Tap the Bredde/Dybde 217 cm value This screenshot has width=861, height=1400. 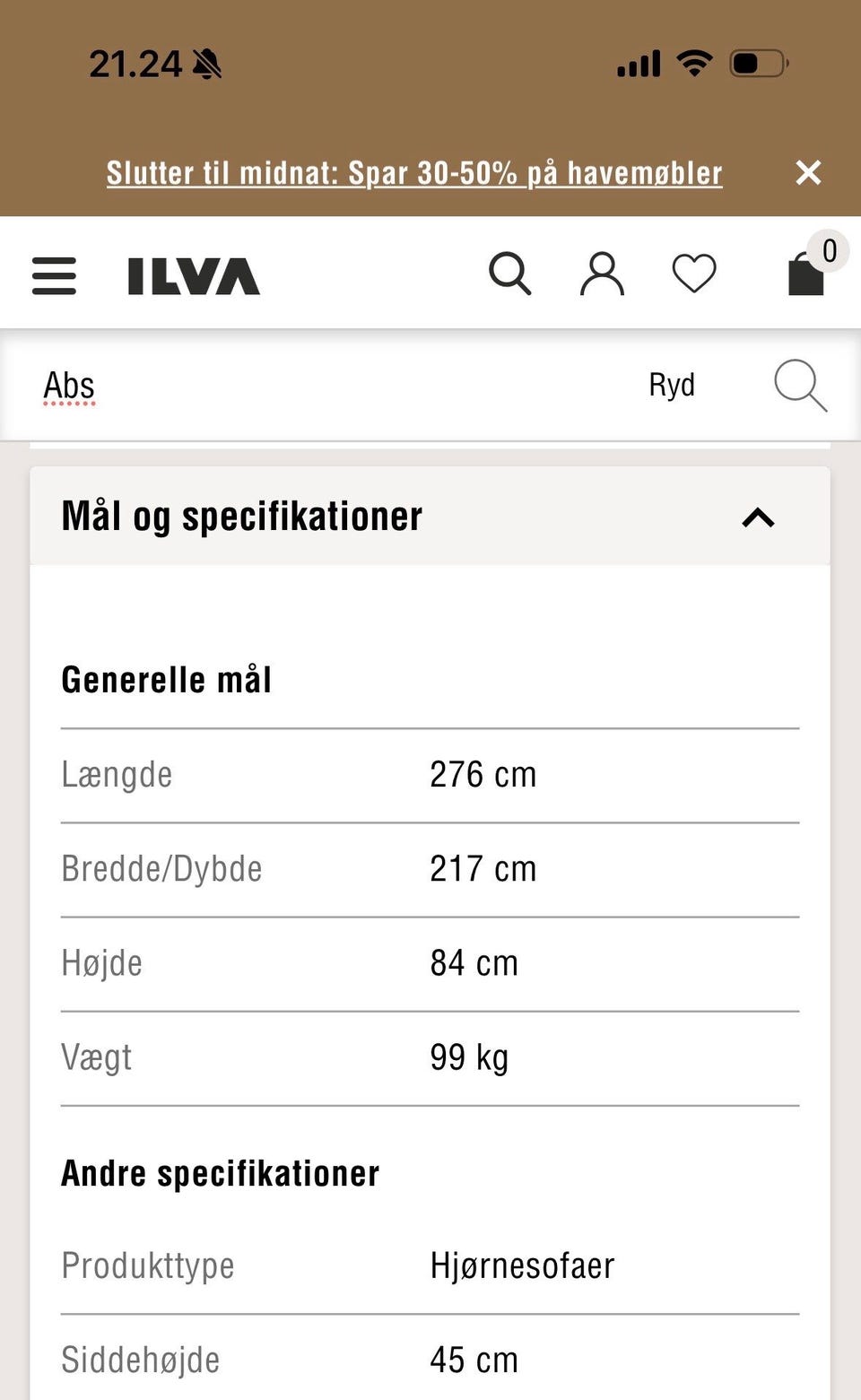(x=483, y=869)
